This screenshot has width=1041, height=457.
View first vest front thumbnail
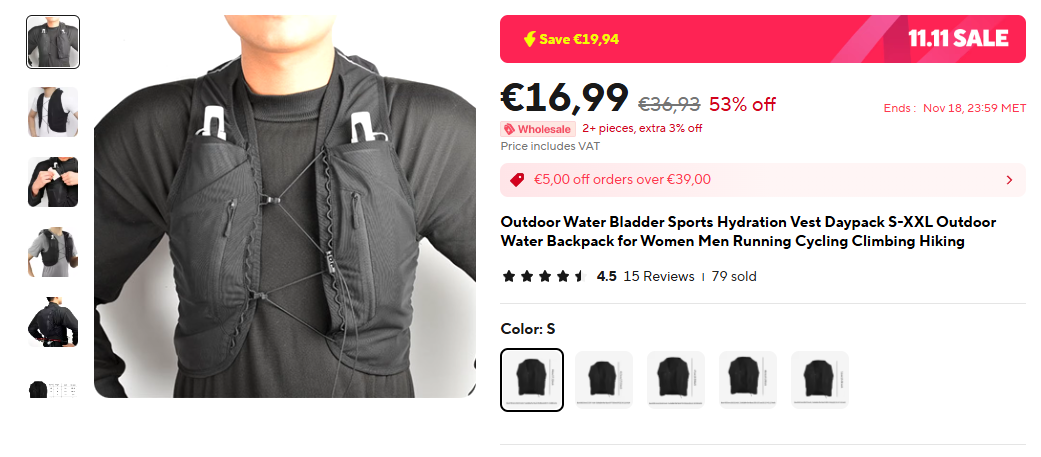coord(53,42)
